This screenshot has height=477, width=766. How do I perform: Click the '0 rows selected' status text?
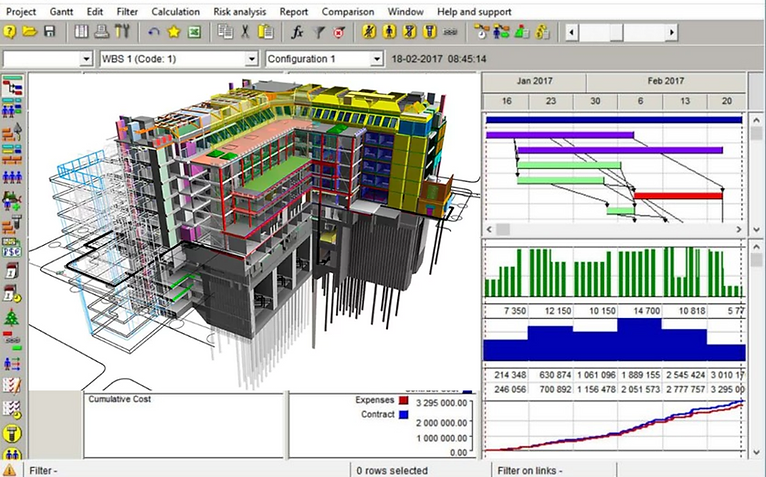point(392,471)
